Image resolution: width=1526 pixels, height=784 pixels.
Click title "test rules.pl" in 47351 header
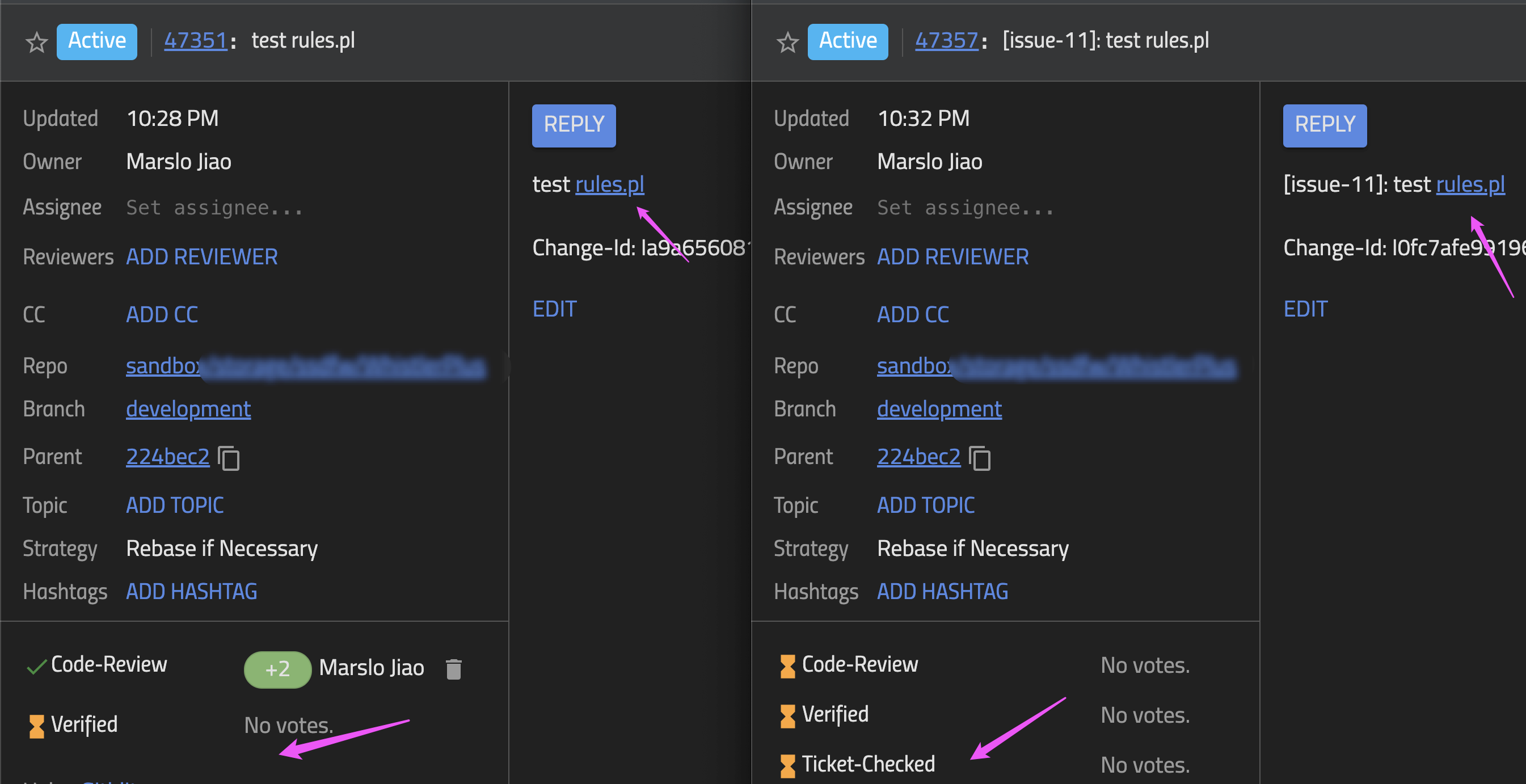(303, 40)
